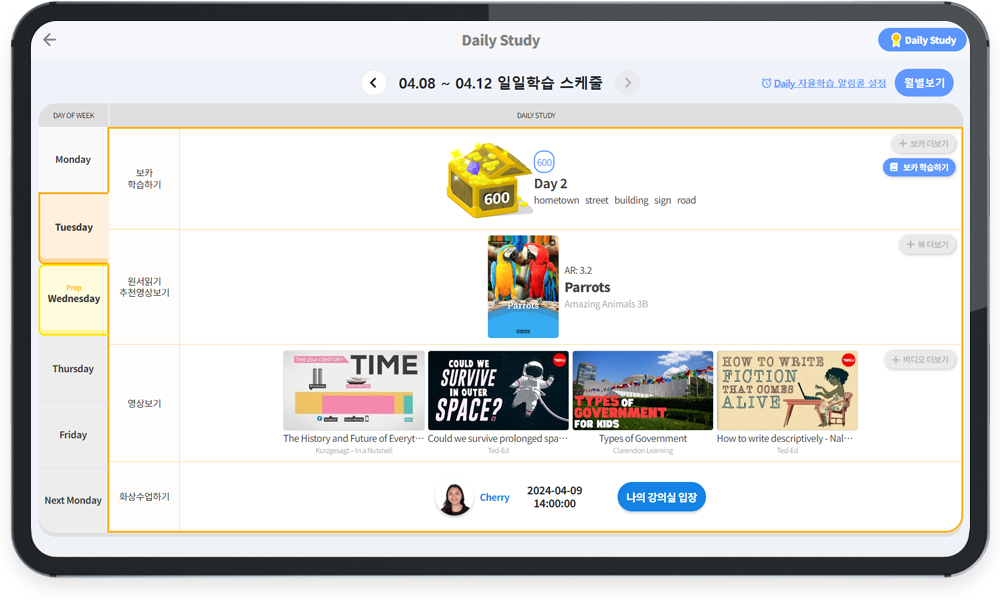Open the 월별보기 monthly view
Viewport: 1000px width, 600px height.
pos(924,83)
